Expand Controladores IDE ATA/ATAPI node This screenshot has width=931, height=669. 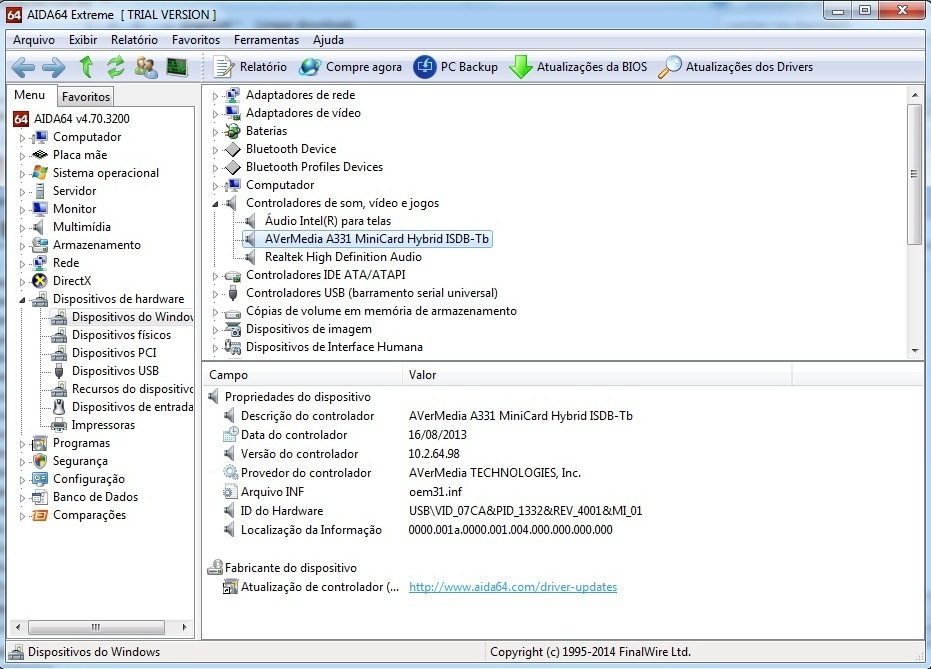point(215,275)
